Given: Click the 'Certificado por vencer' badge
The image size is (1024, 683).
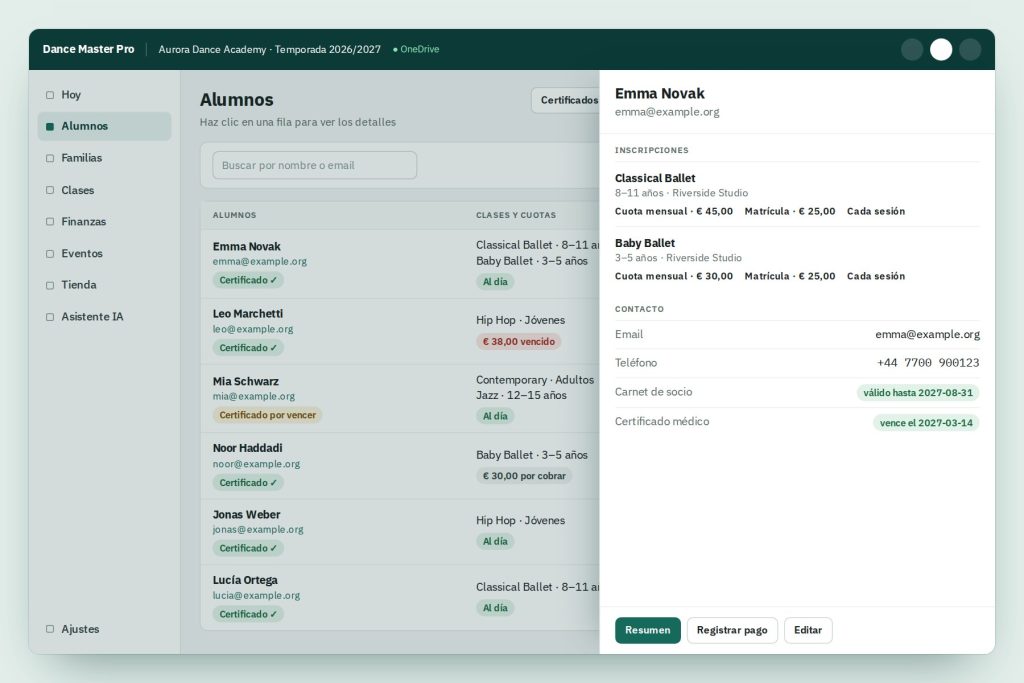Looking at the screenshot, I should [267, 415].
